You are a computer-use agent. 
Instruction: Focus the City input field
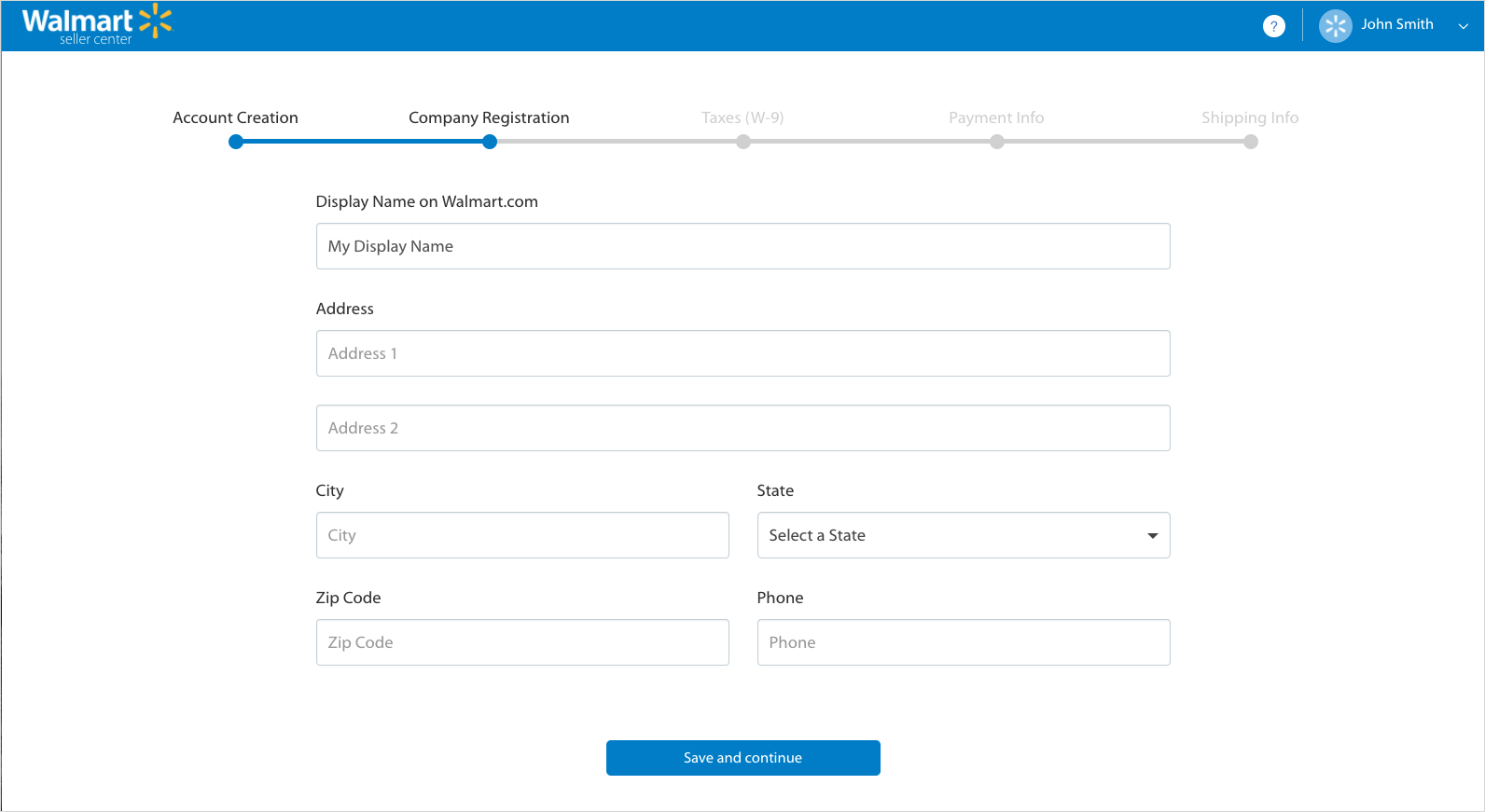tap(522, 535)
